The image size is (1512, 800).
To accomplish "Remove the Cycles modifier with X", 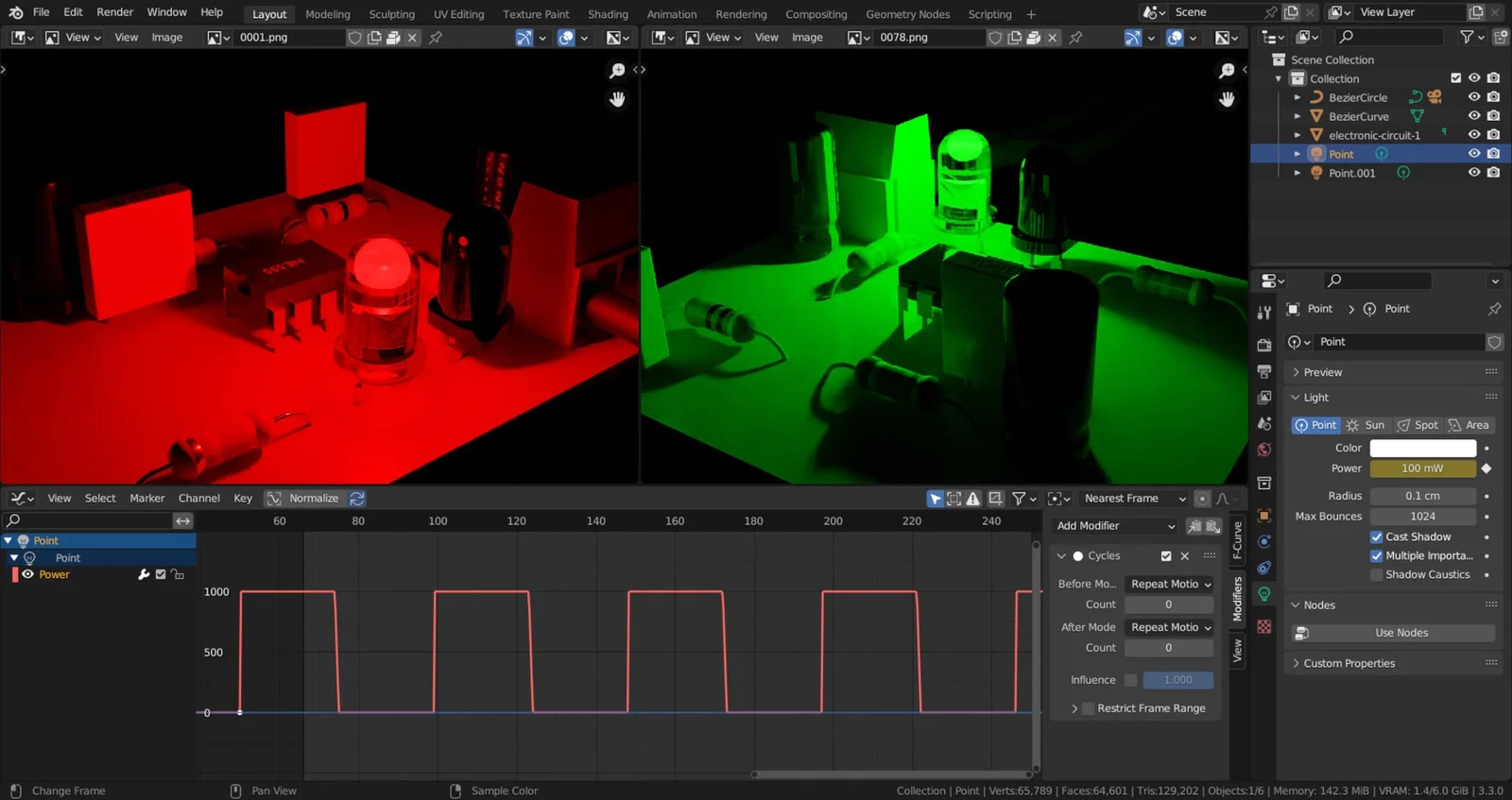I will [1185, 556].
